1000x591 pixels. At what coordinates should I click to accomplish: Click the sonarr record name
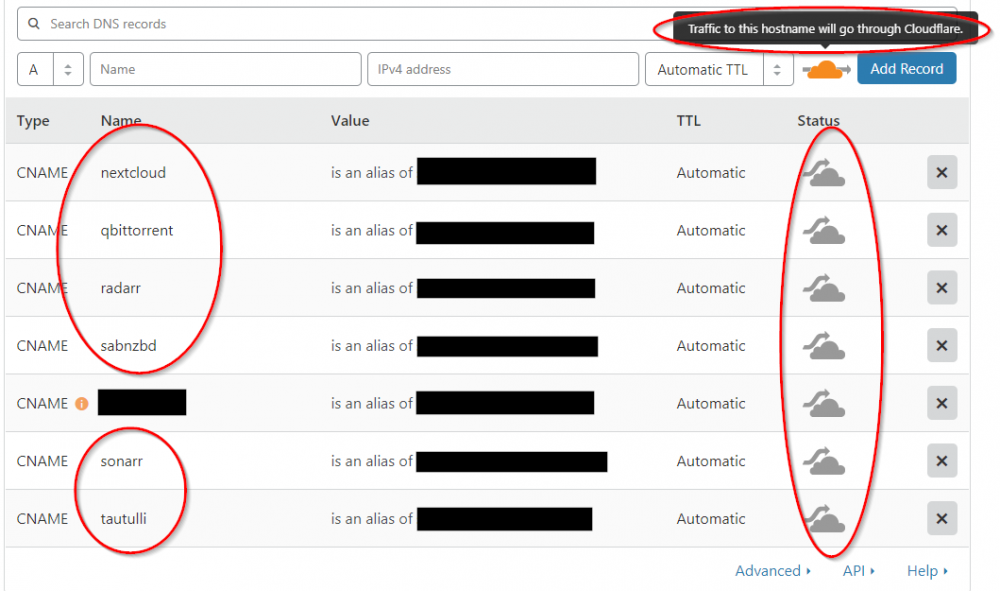[121, 461]
